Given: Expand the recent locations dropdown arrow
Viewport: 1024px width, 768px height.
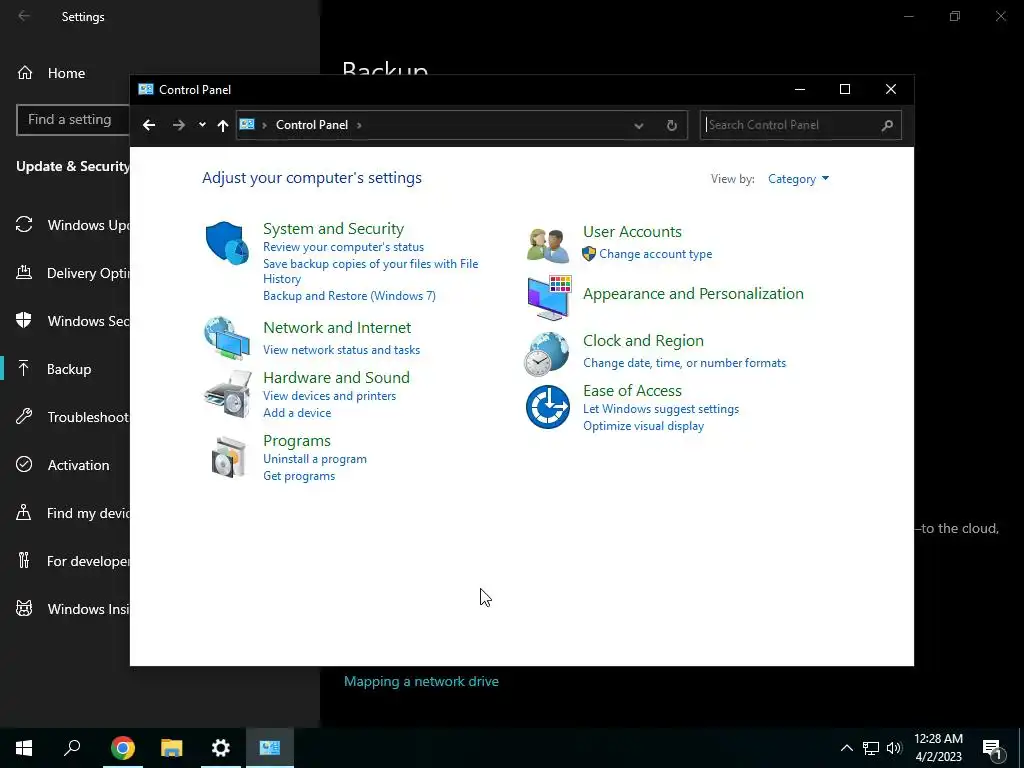Looking at the screenshot, I should coord(202,125).
